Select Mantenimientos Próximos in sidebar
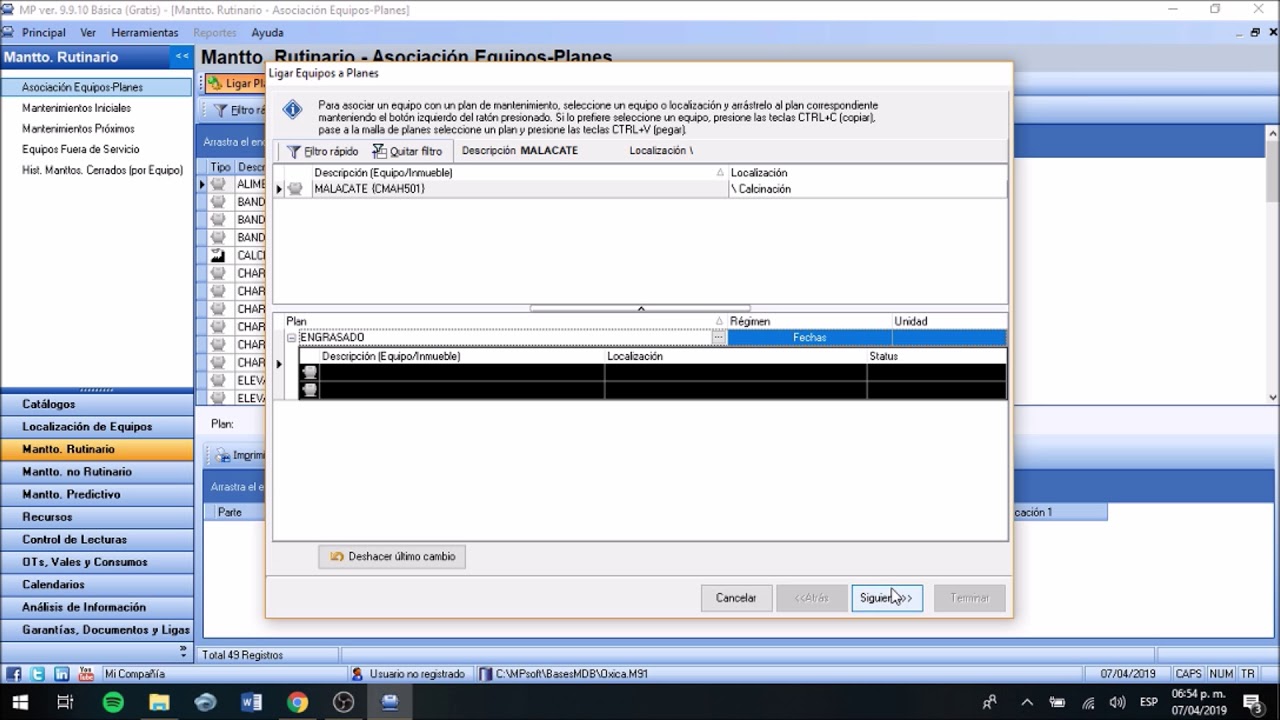 coord(78,129)
